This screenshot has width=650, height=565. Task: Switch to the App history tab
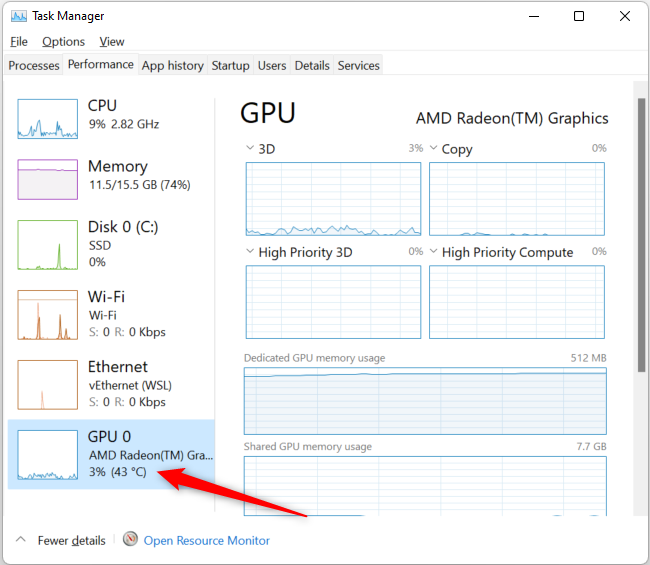tap(172, 65)
